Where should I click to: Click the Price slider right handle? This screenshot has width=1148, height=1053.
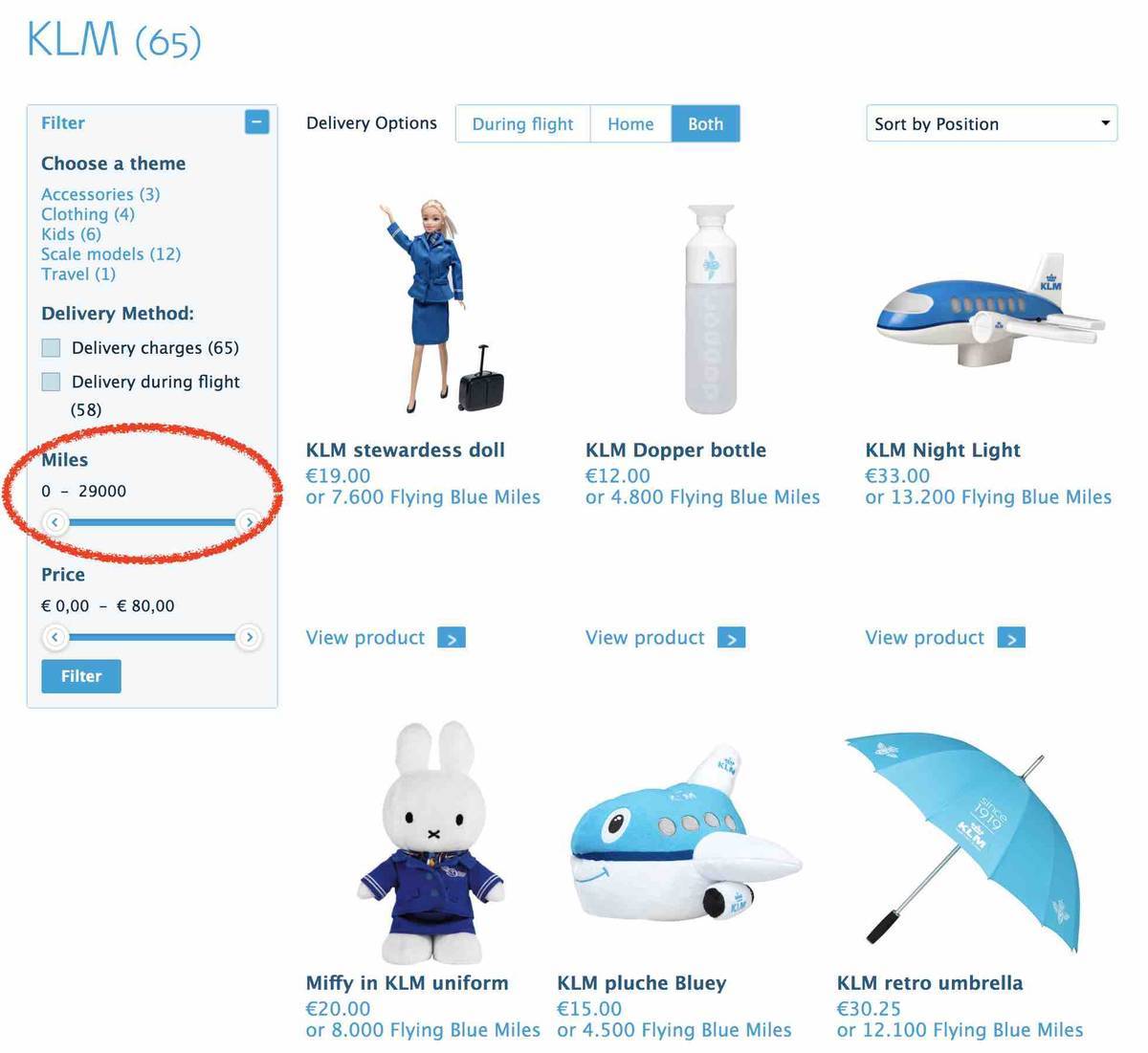(x=249, y=637)
